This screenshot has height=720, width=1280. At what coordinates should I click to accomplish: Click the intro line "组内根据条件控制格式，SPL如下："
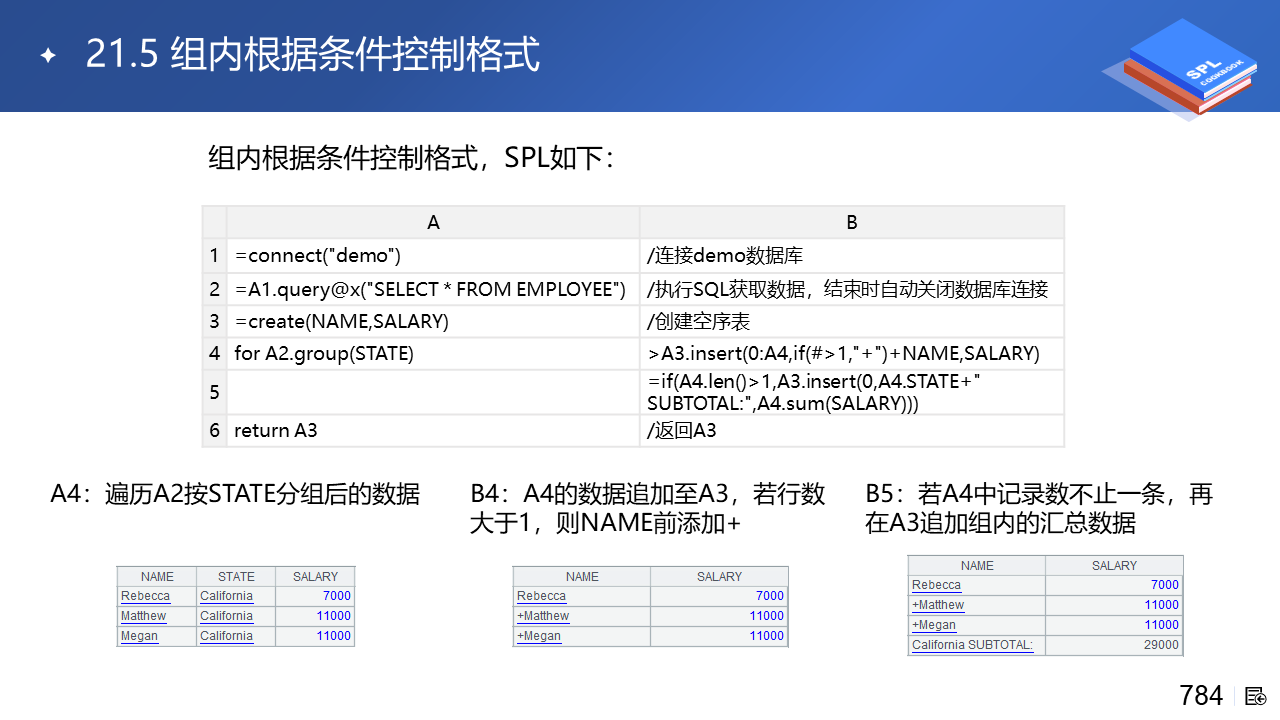410,158
